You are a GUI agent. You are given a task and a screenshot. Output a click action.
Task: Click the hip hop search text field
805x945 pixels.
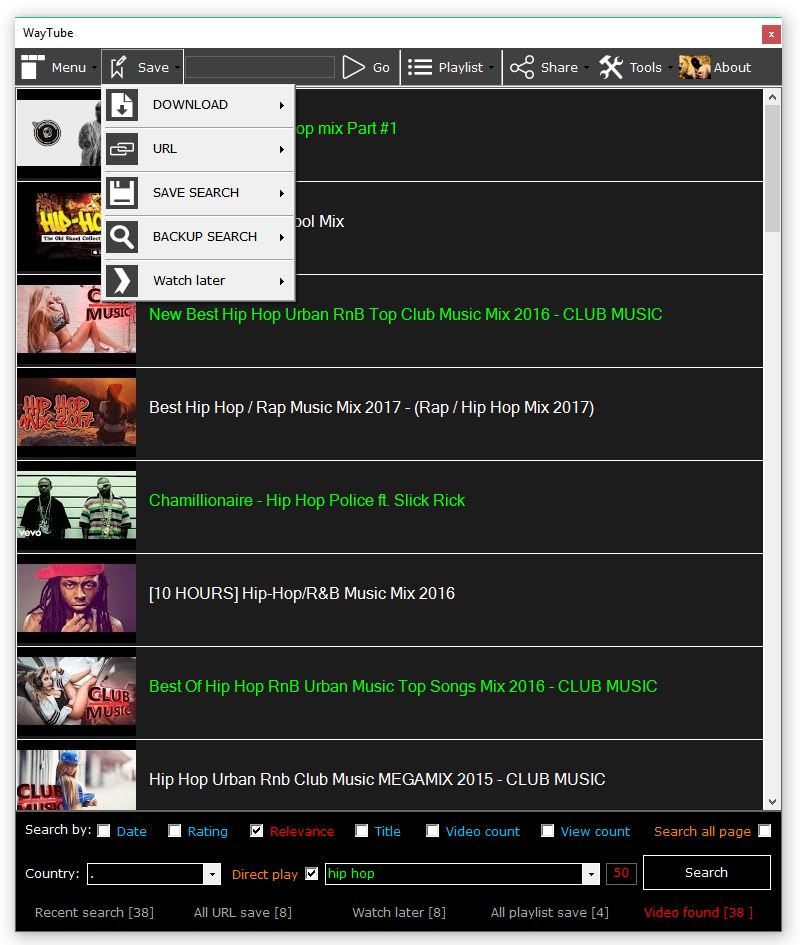pyautogui.click(x=454, y=874)
